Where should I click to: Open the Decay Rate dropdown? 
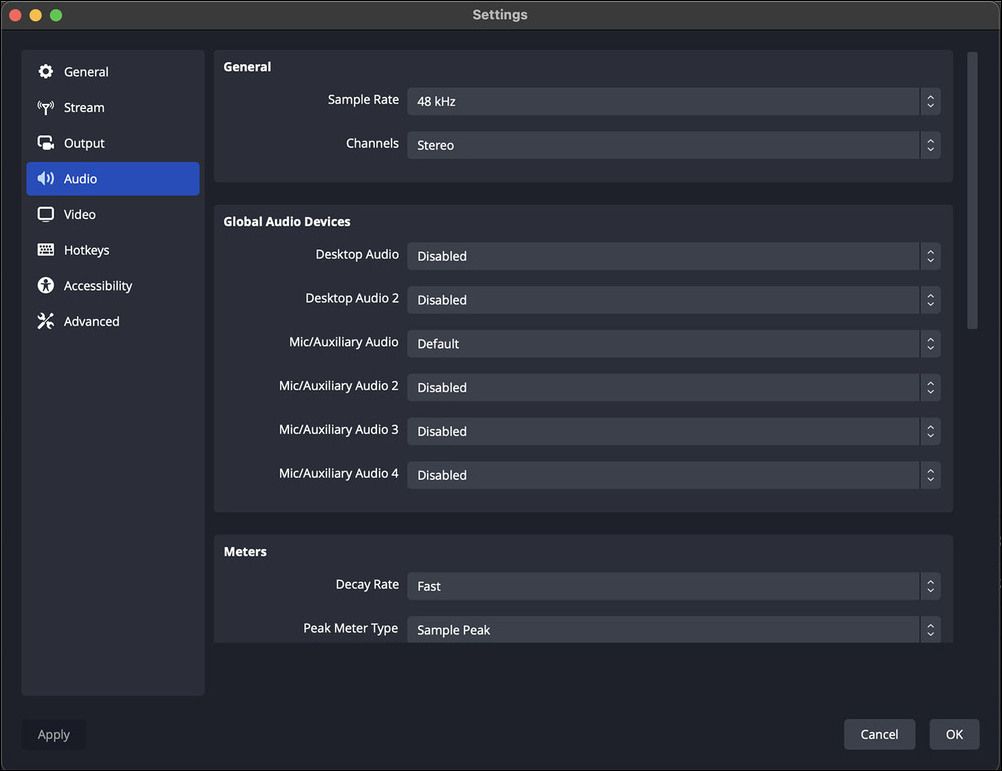[x=673, y=586]
